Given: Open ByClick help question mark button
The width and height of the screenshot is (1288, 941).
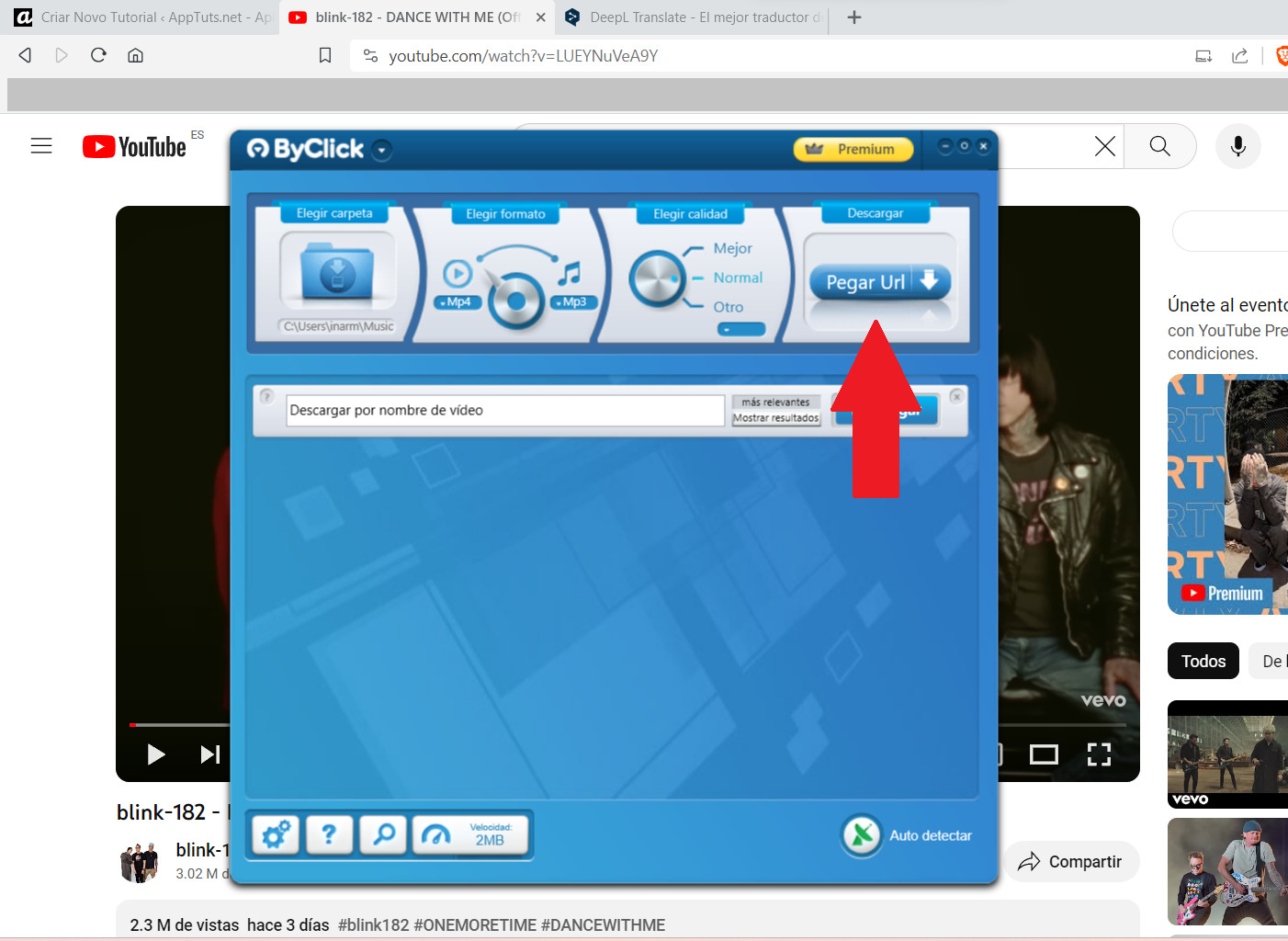Looking at the screenshot, I should 329,834.
